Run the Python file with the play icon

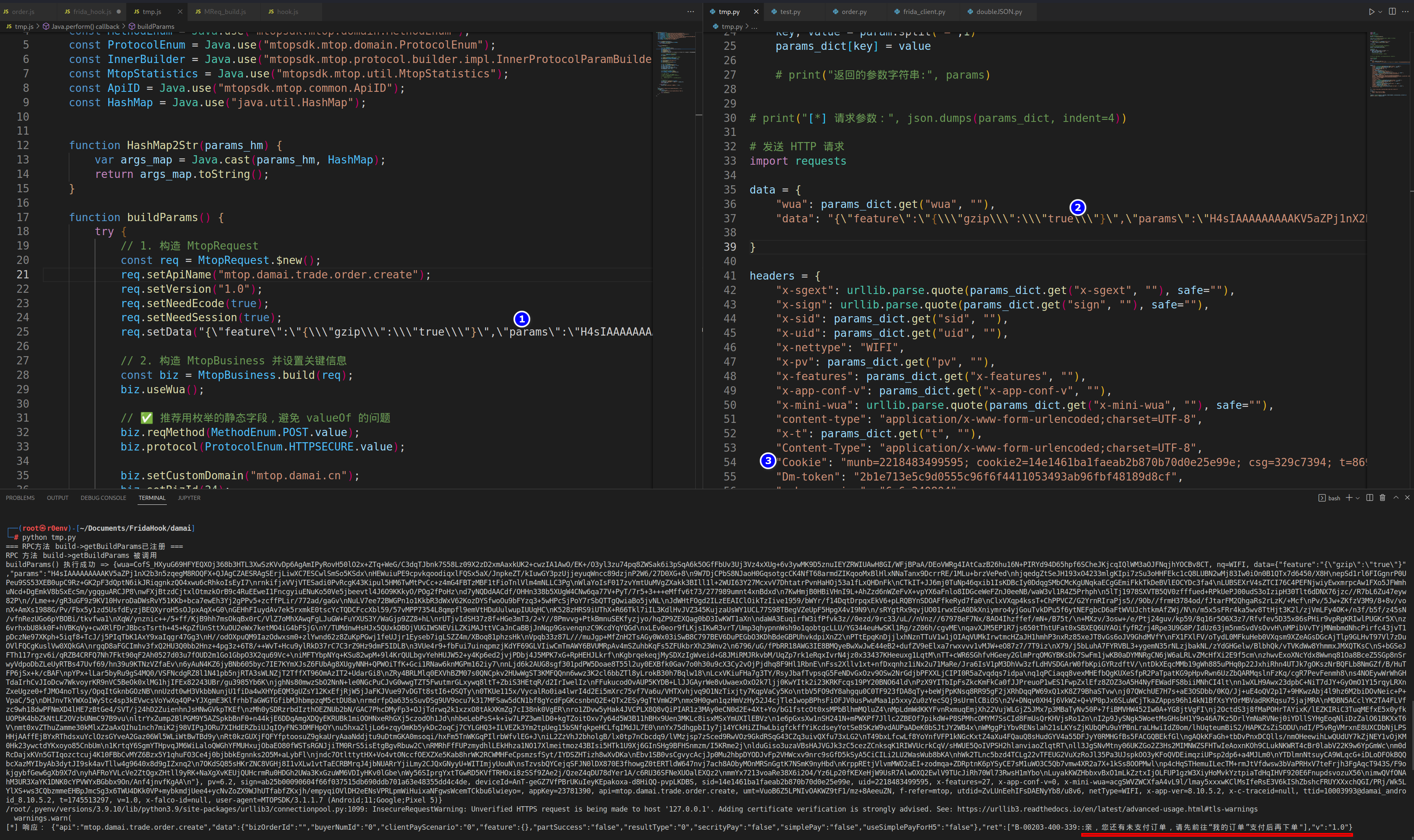[1371, 11]
